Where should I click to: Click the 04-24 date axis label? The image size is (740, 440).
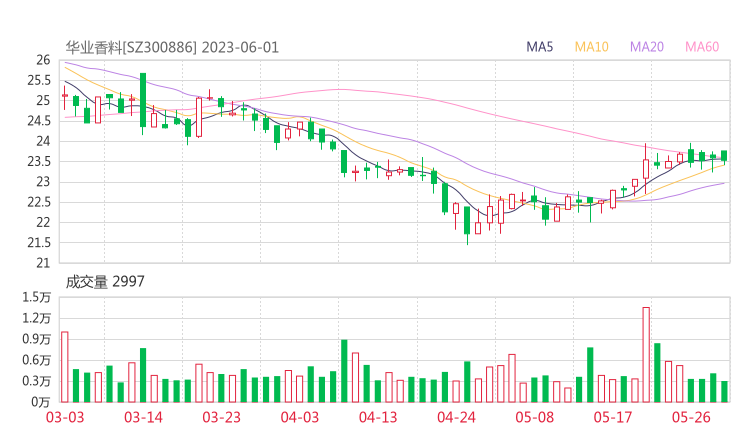(x=456, y=417)
